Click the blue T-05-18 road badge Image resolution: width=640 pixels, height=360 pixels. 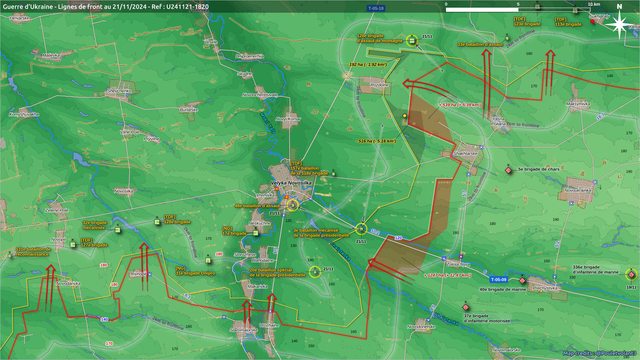click(x=376, y=8)
